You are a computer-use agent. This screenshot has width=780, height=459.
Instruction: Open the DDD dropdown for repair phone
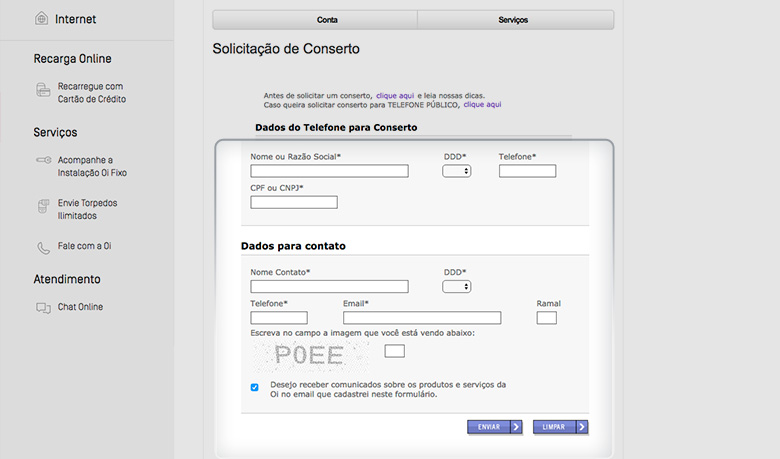(x=457, y=171)
